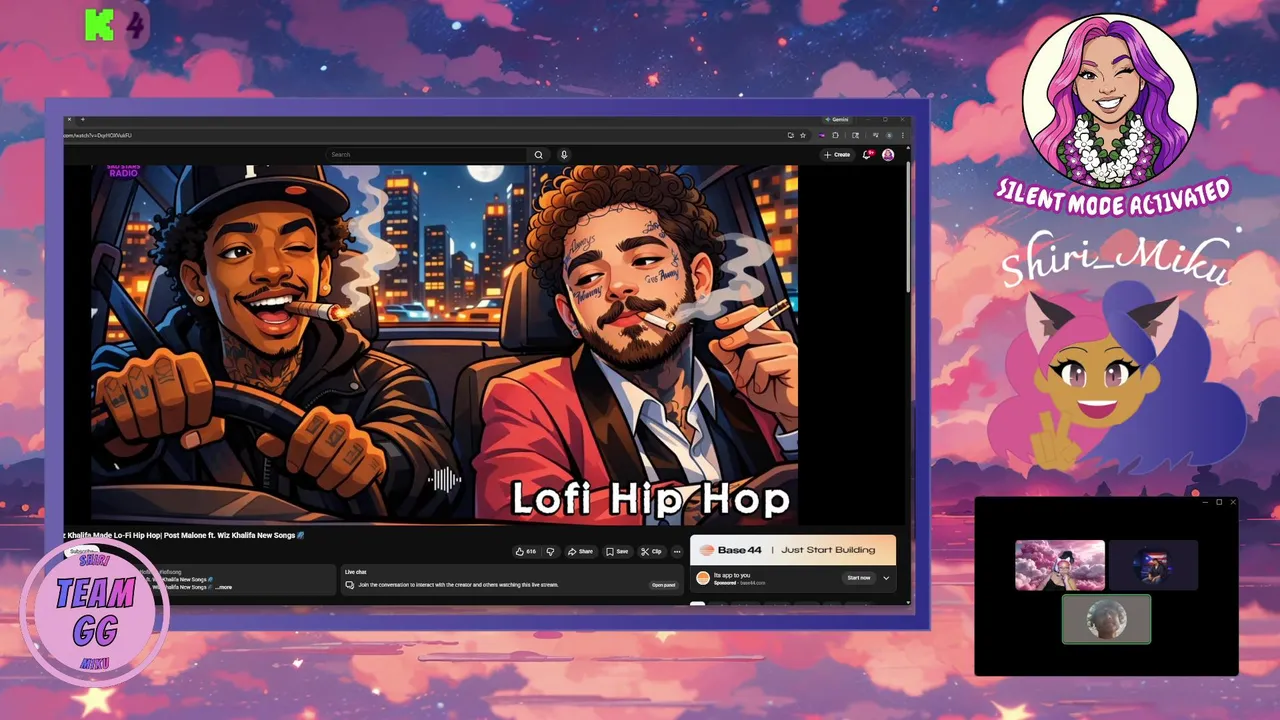Click the browser address bar URL
1280x720 pixels.
(98, 135)
